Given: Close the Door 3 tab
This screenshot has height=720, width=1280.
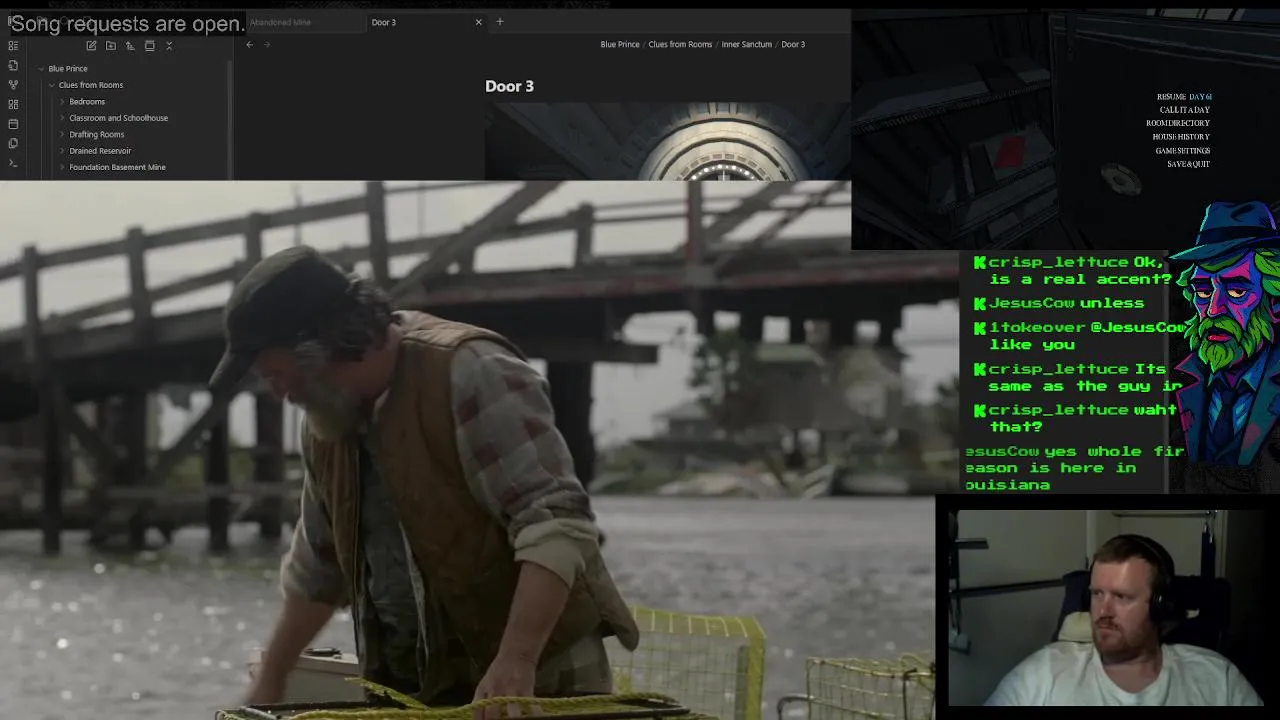Looking at the screenshot, I should pyautogui.click(x=478, y=22).
